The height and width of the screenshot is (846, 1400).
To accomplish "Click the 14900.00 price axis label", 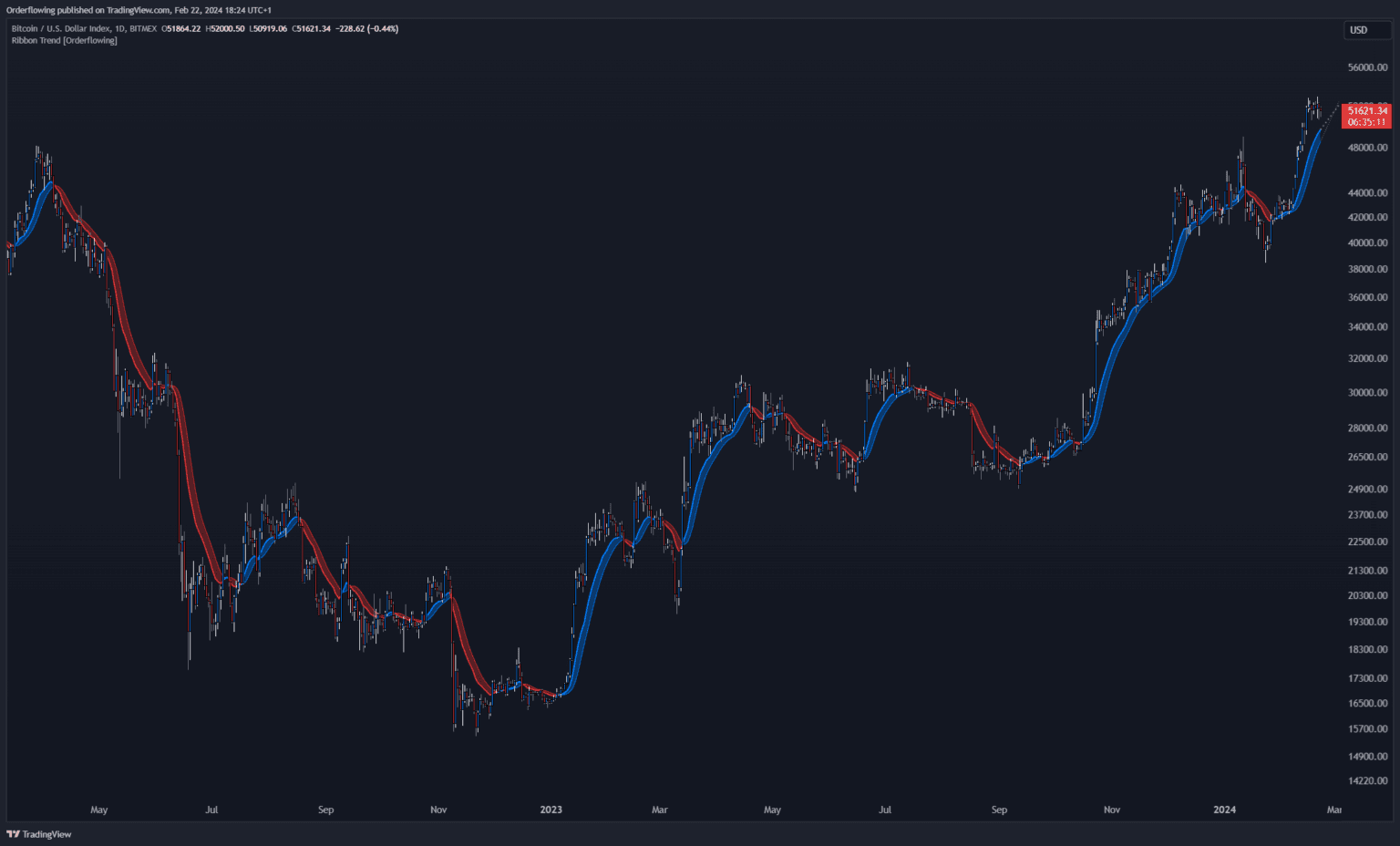I will pos(1367,756).
